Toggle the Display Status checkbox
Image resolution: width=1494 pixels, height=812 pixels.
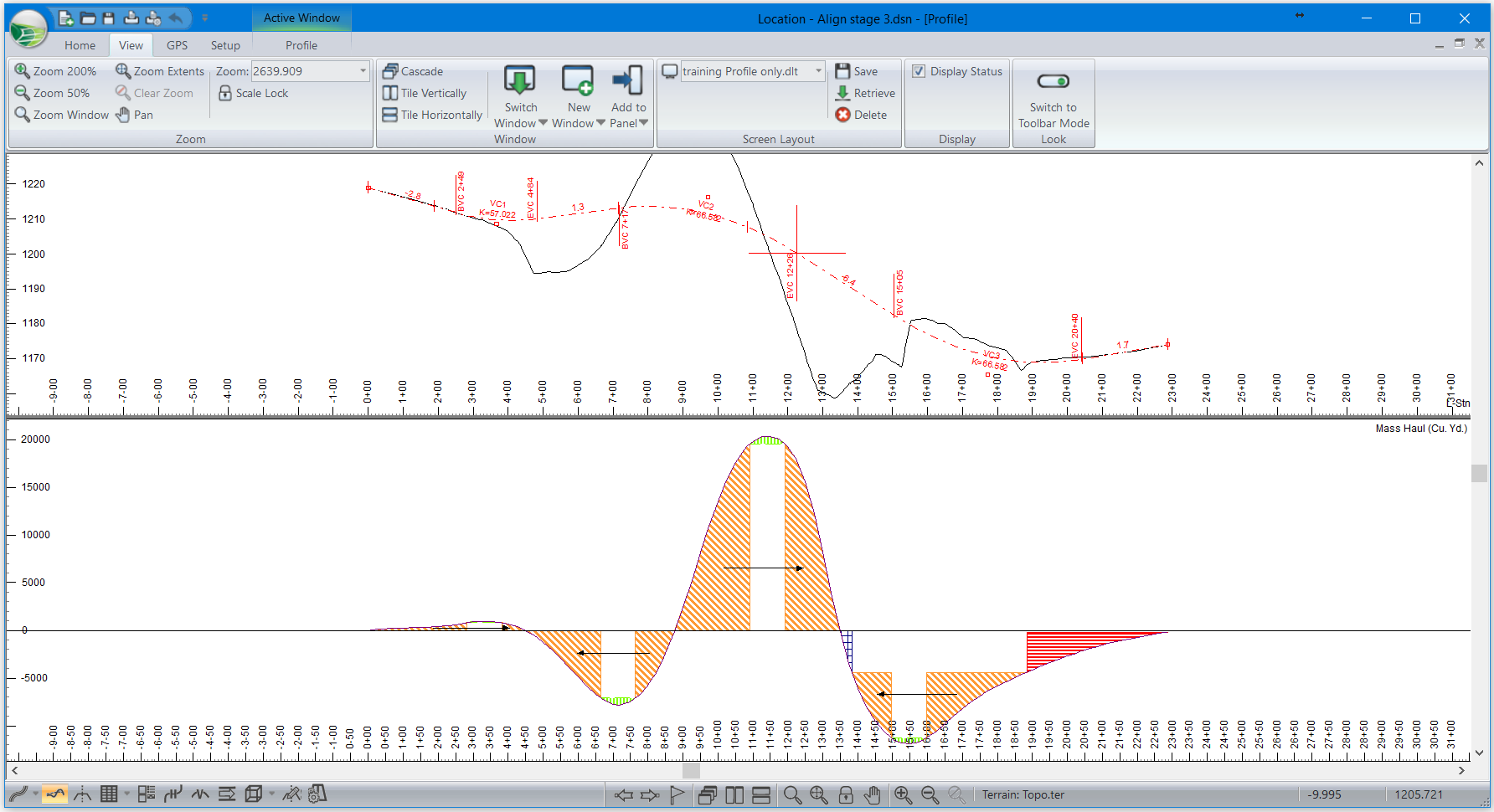coord(919,71)
